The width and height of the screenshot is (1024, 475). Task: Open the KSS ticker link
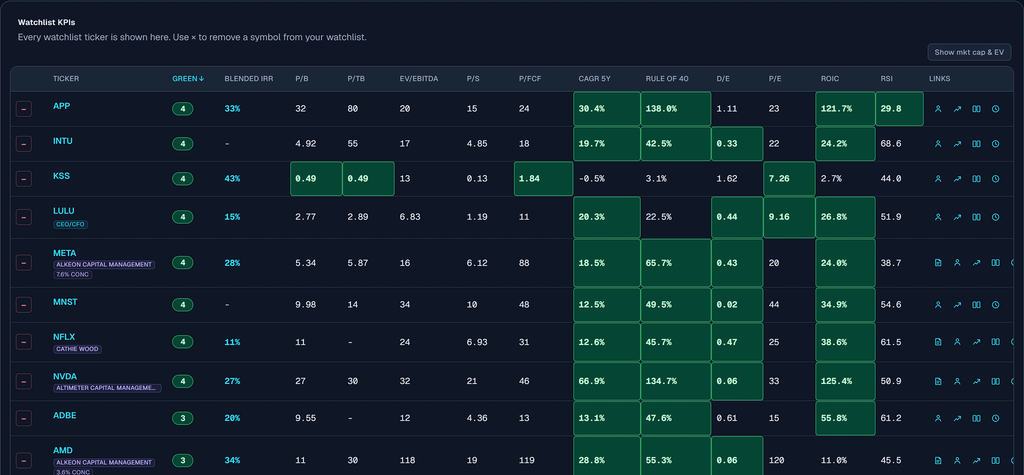61,175
